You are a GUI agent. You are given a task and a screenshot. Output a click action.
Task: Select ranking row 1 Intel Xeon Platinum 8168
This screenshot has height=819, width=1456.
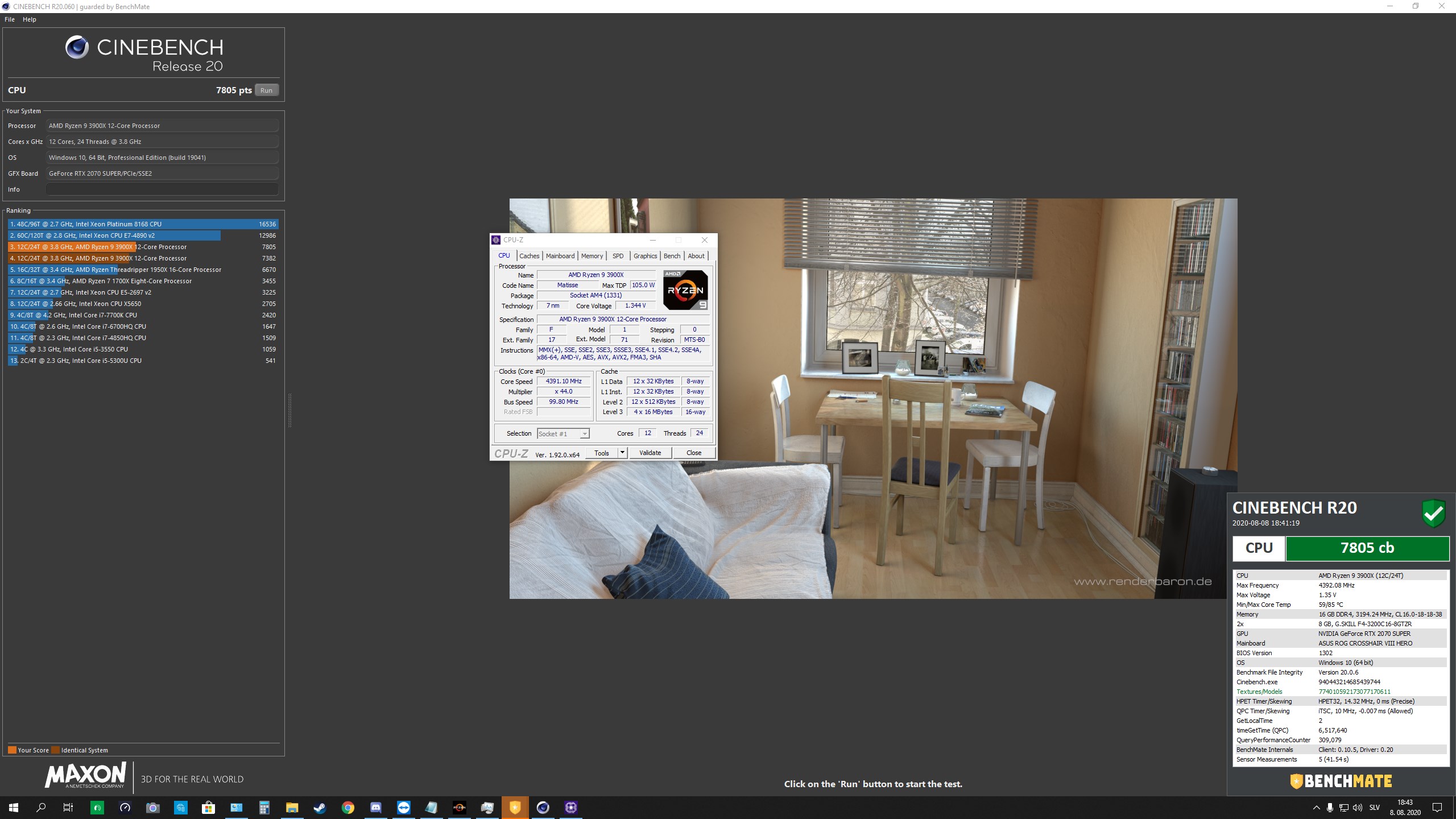click(143, 224)
